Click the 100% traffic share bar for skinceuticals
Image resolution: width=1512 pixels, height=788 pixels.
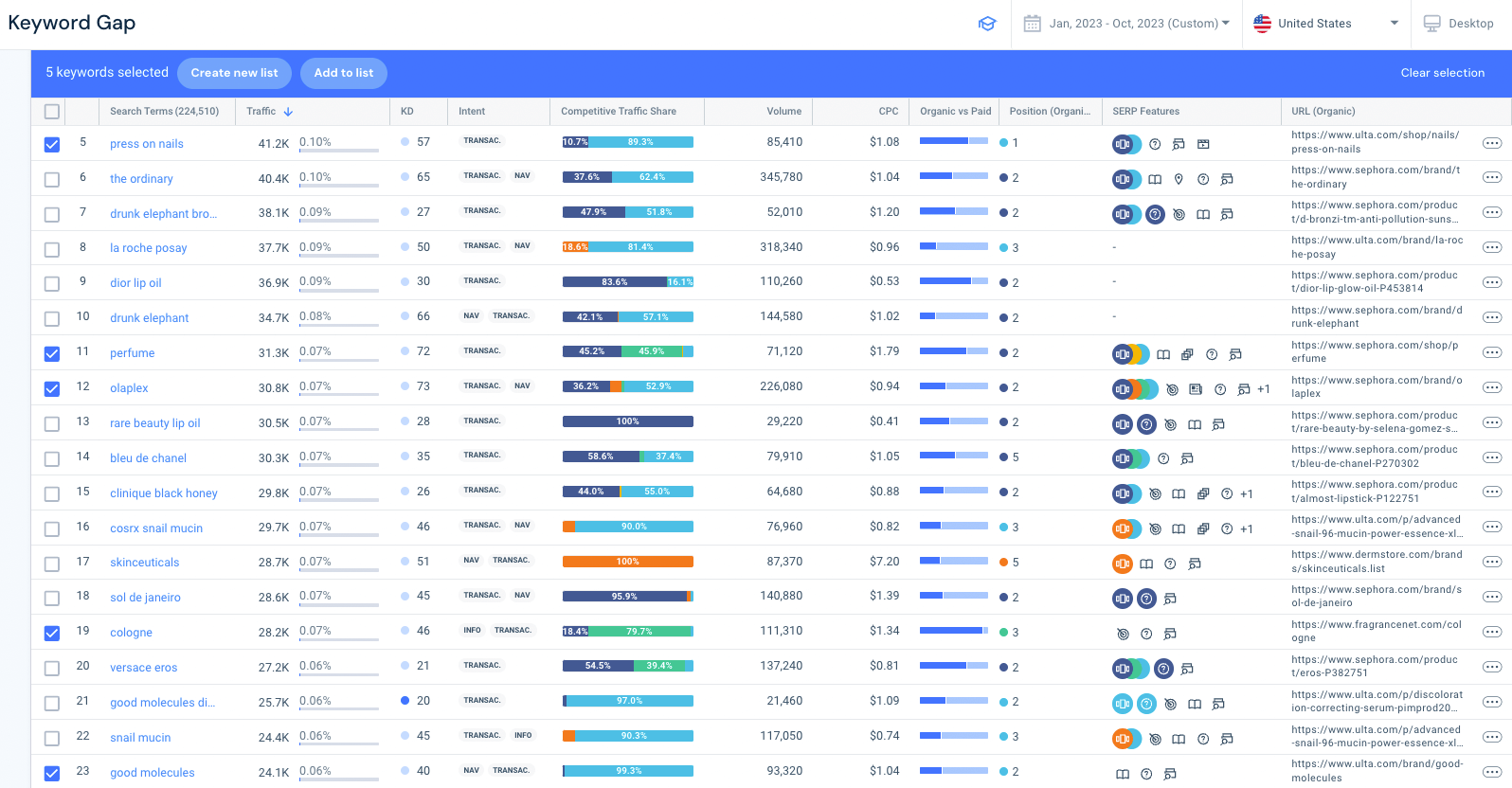(x=628, y=562)
